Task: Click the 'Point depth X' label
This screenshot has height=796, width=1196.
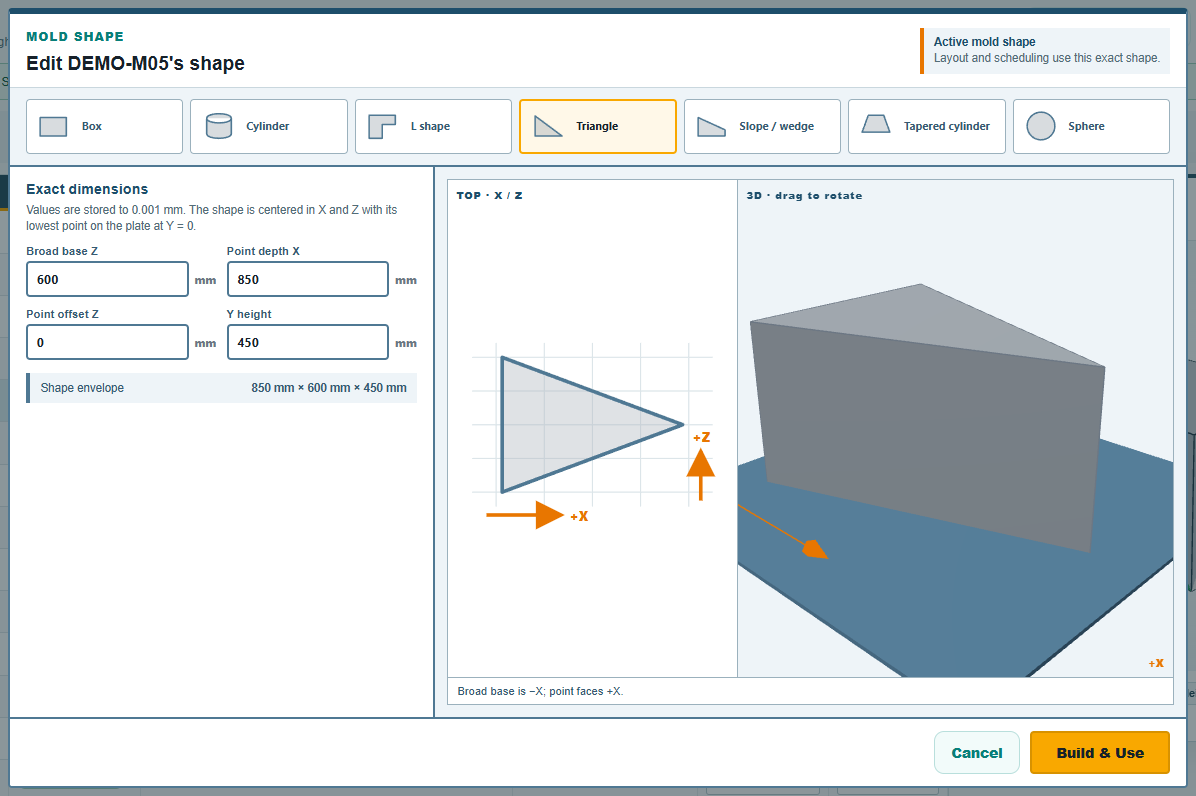Action: (263, 251)
